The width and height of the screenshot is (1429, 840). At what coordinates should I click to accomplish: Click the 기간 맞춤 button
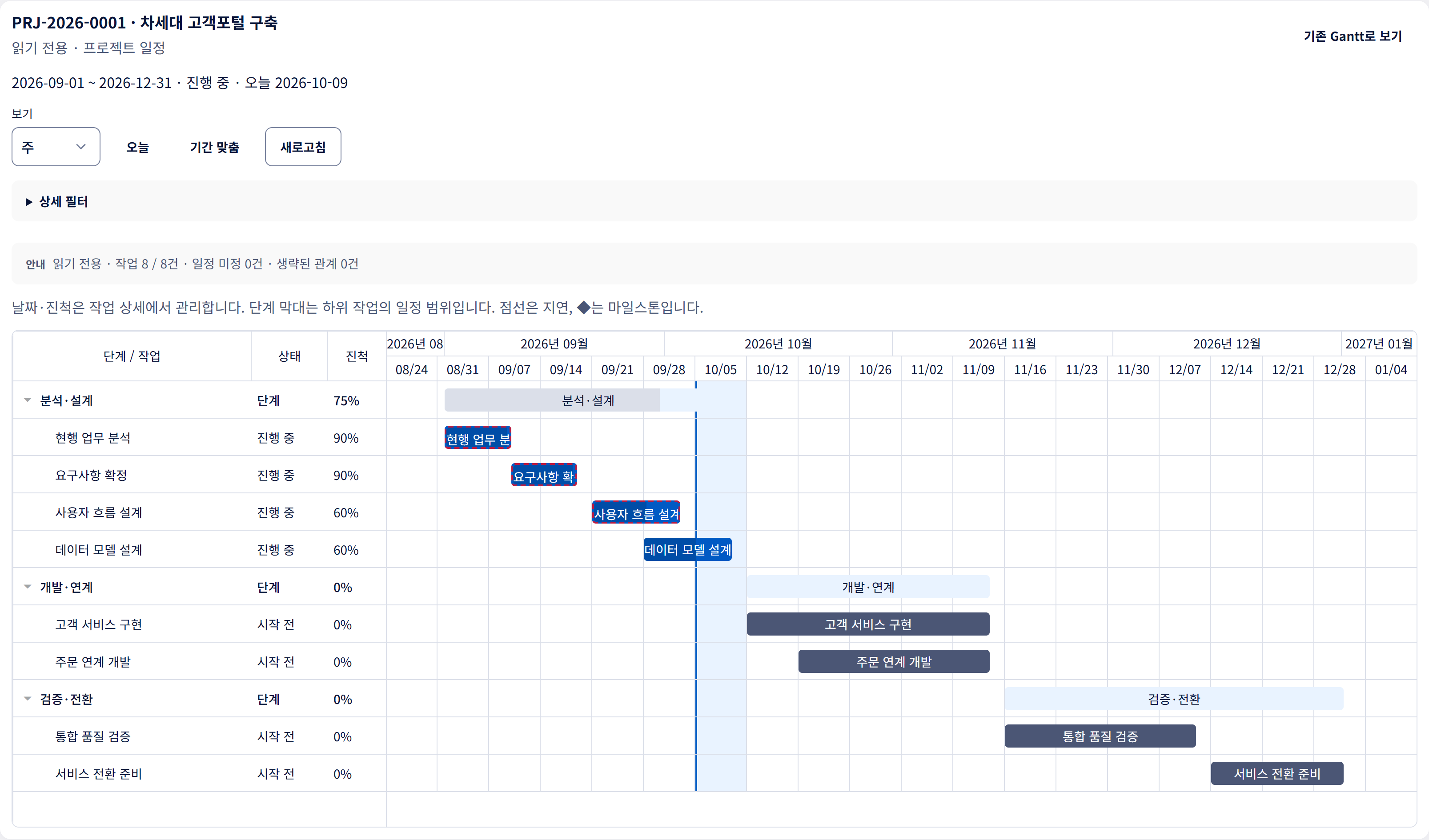[214, 147]
